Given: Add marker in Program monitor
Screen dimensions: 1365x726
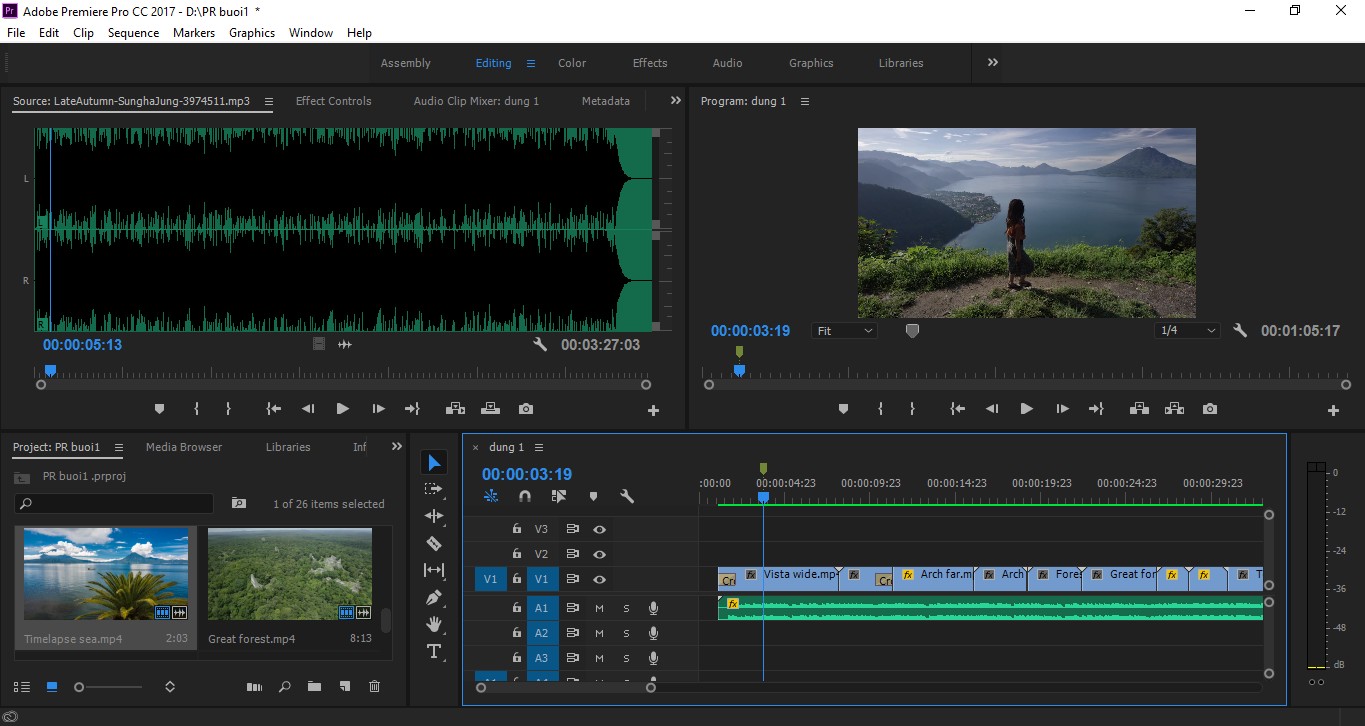Looking at the screenshot, I should click(843, 409).
